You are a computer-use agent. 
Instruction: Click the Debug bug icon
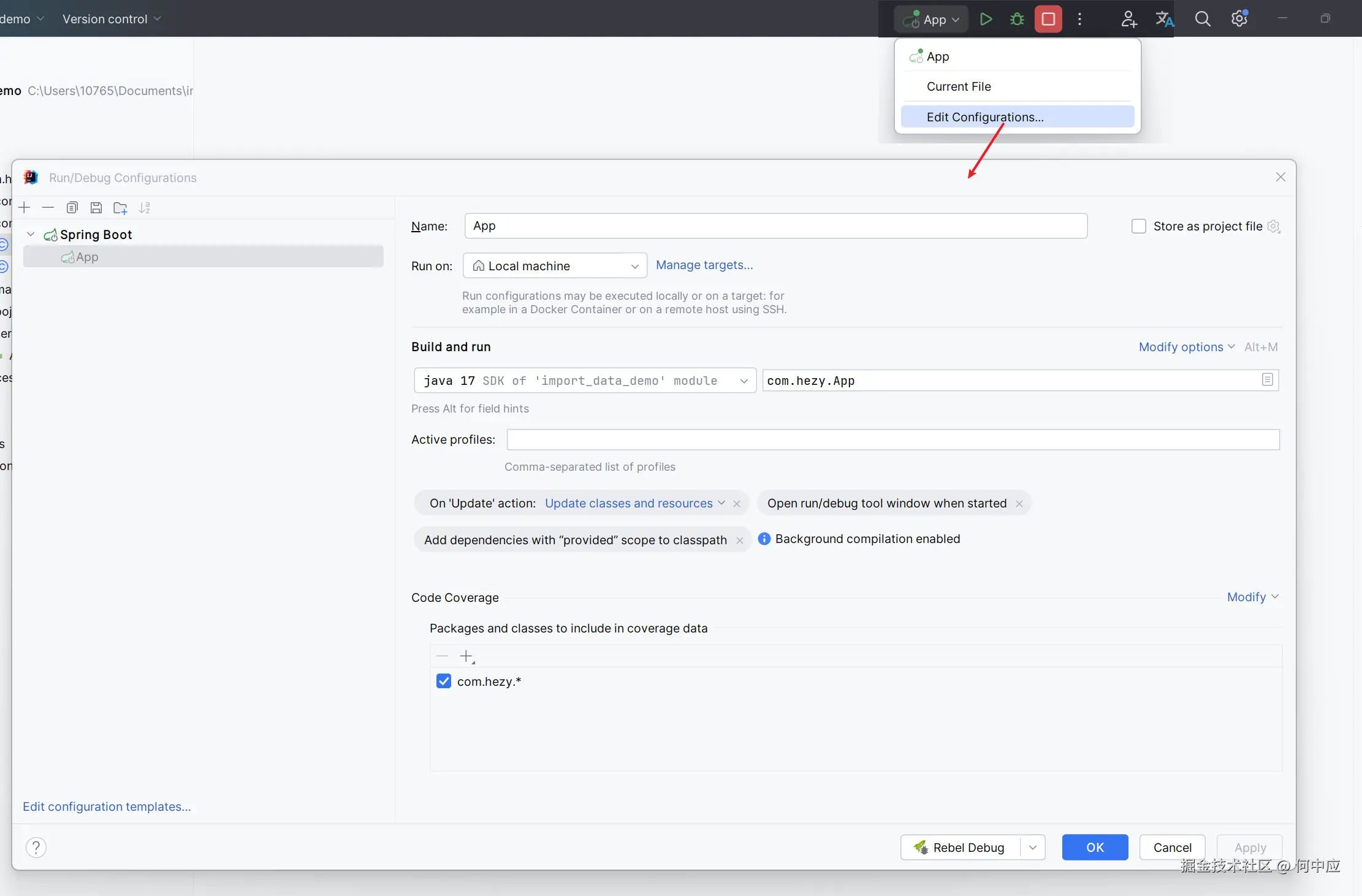[x=1017, y=19]
